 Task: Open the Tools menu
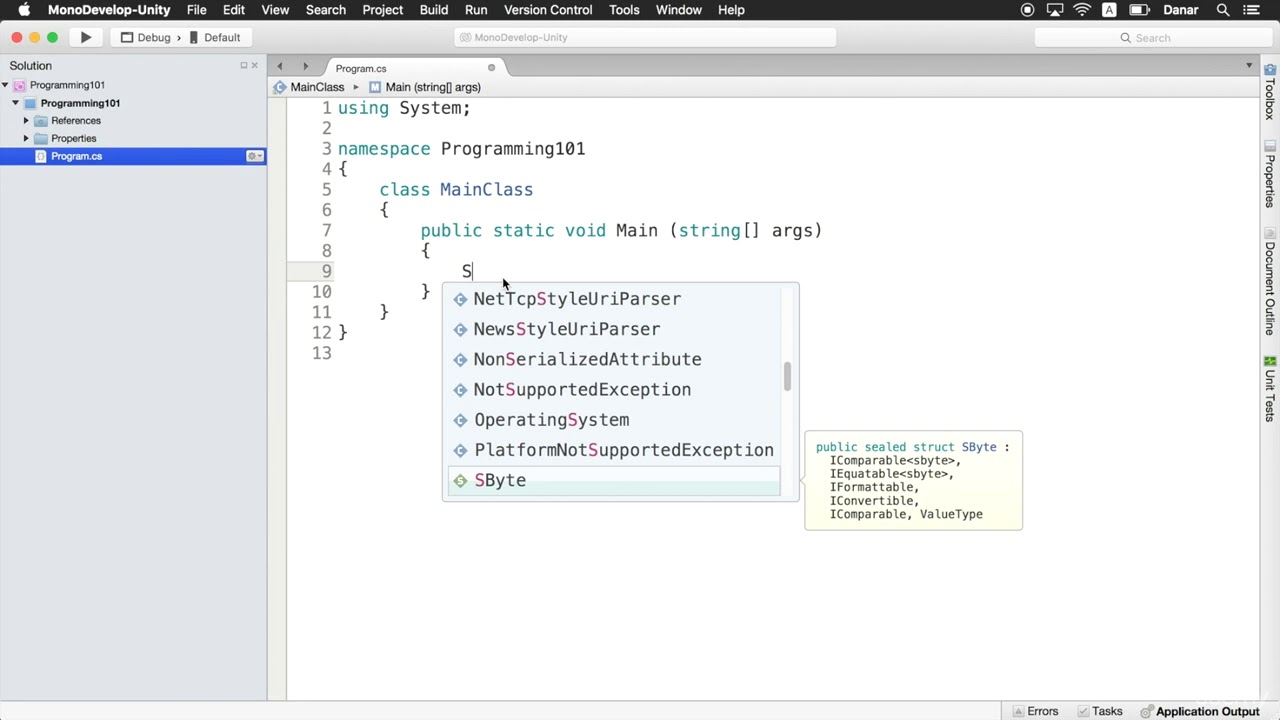(624, 10)
